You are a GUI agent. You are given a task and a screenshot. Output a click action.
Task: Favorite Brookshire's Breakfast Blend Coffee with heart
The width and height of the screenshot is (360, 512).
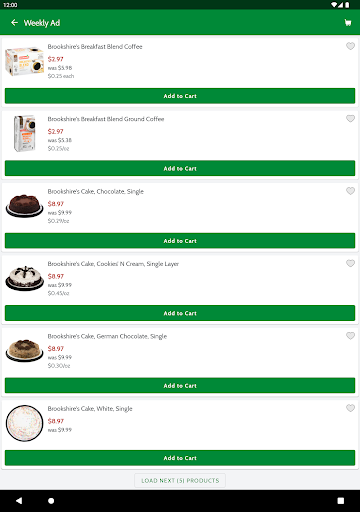(x=350, y=46)
